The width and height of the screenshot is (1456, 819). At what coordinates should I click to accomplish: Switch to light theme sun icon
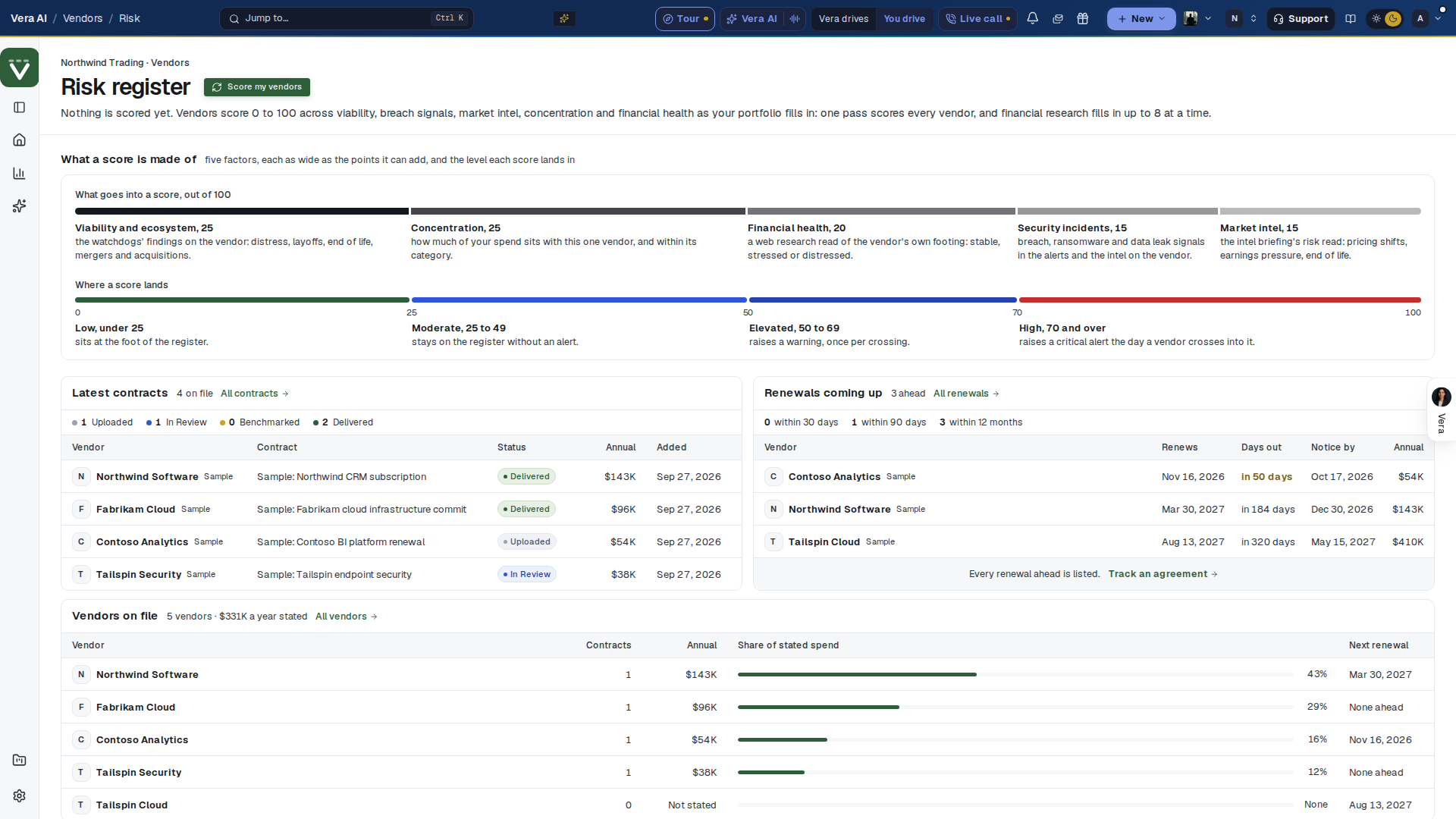click(x=1376, y=18)
